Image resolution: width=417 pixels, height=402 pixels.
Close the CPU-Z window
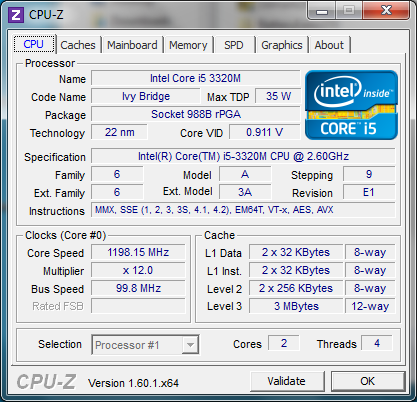pyautogui.click(x=386, y=11)
